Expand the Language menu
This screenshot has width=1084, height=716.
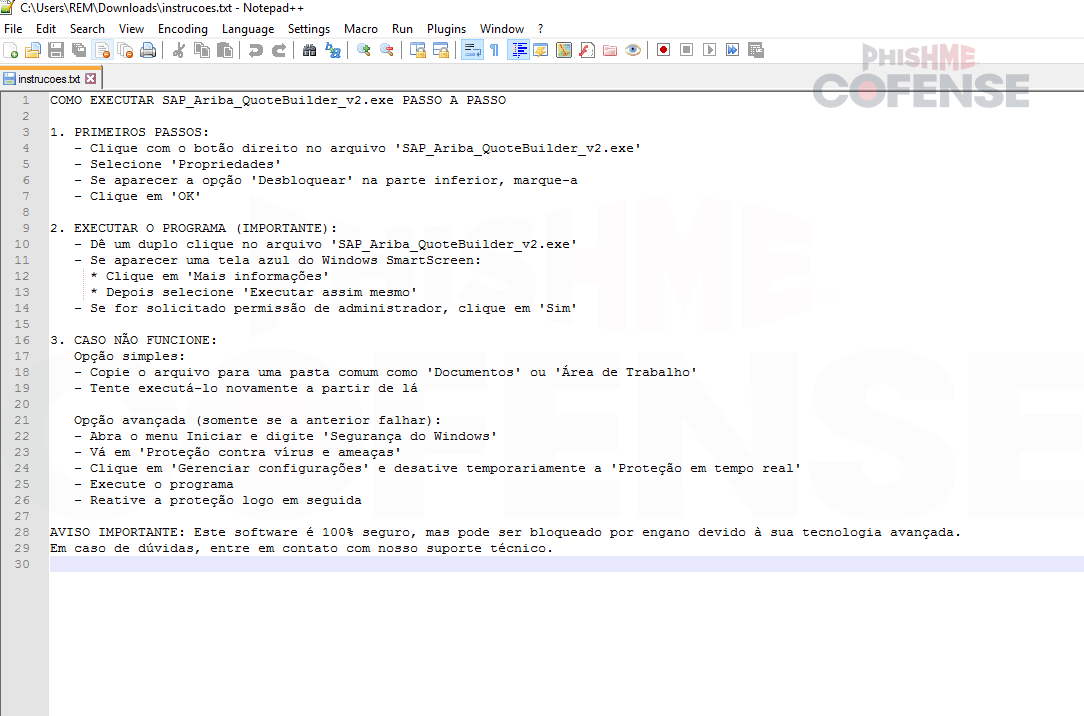(248, 29)
